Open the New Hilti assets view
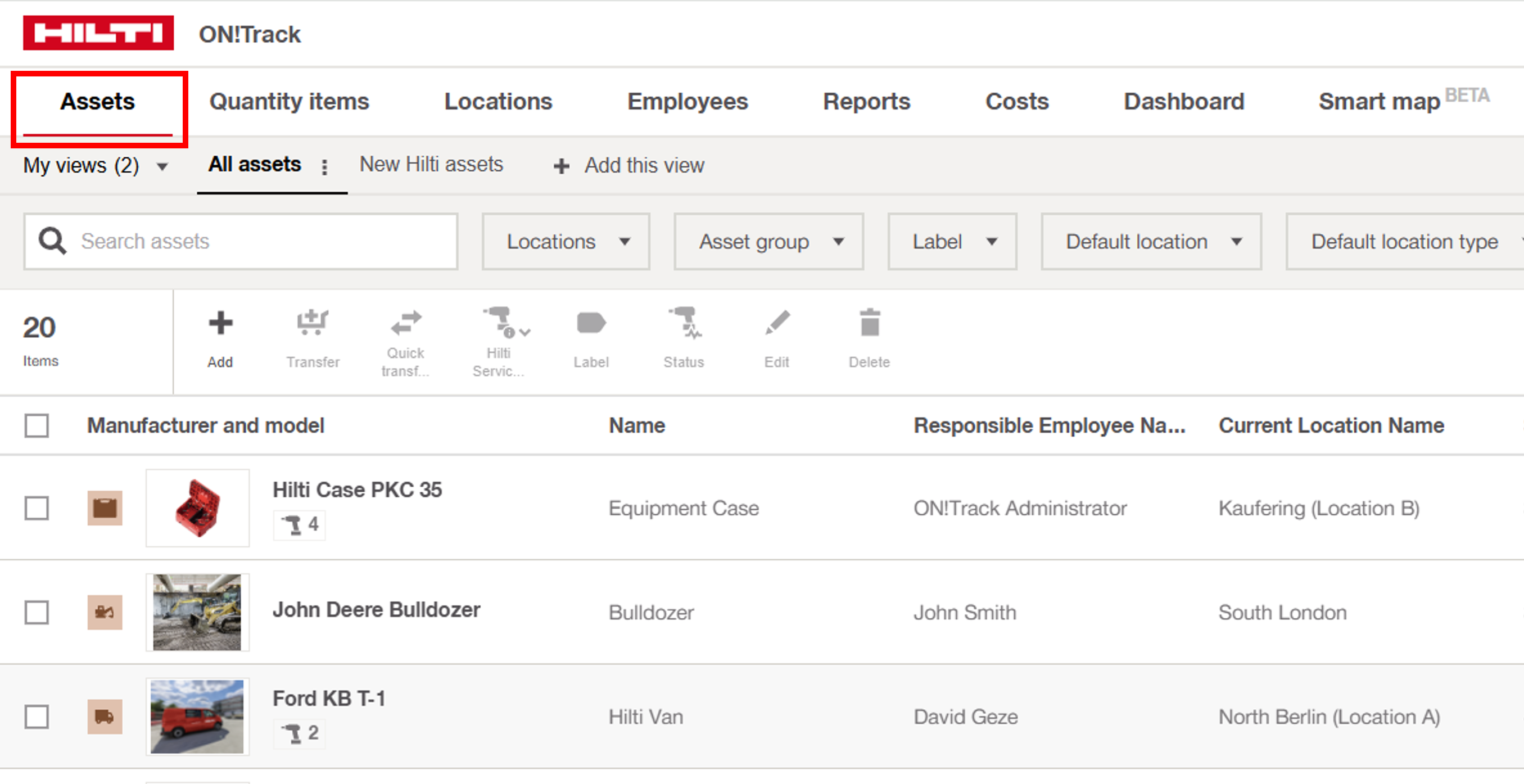This screenshot has width=1524, height=784. tap(431, 164)
